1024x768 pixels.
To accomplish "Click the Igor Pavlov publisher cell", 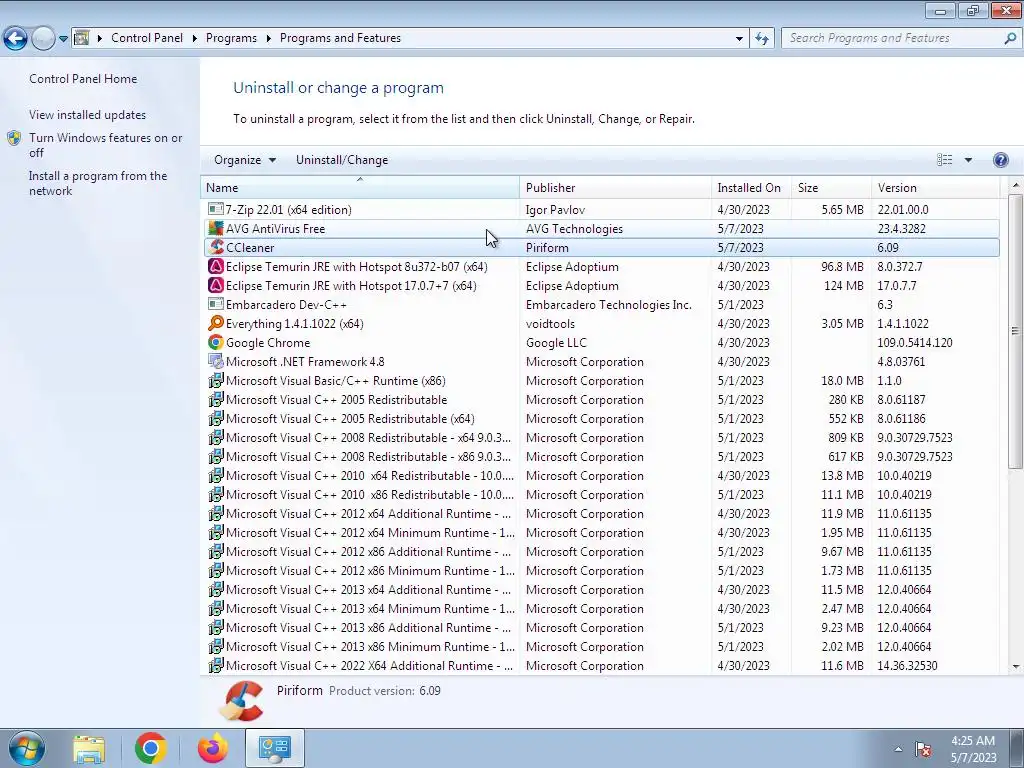I will pos(555,210).
